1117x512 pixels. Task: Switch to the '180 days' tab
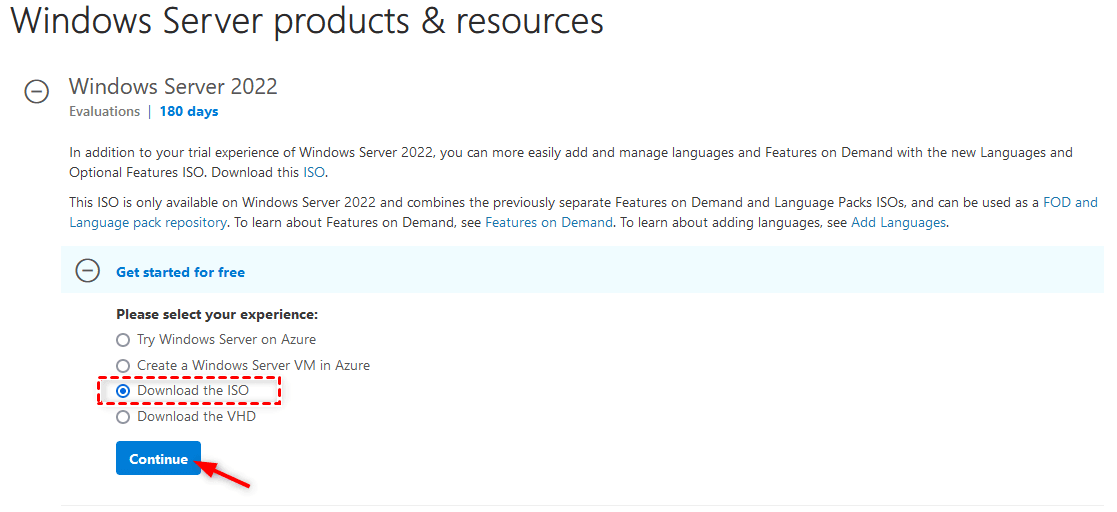tap(188, 112)
